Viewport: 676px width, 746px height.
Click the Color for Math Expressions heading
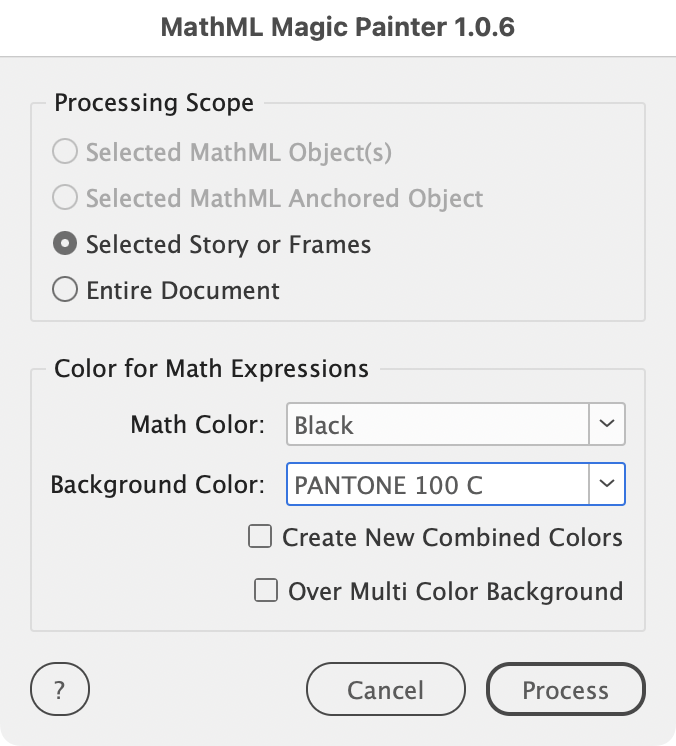click(x=211, y=369)
